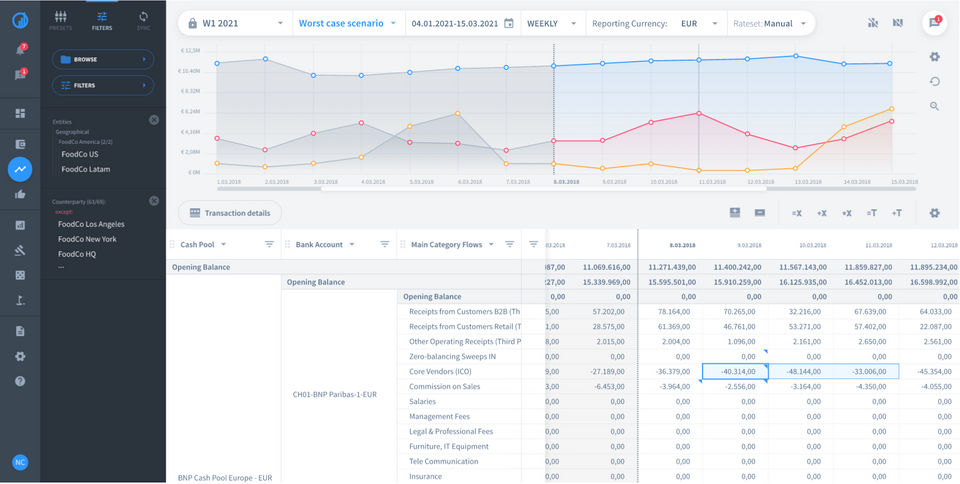Switch to the Presets tab
960x484 pixels.
tap(61, 21)
